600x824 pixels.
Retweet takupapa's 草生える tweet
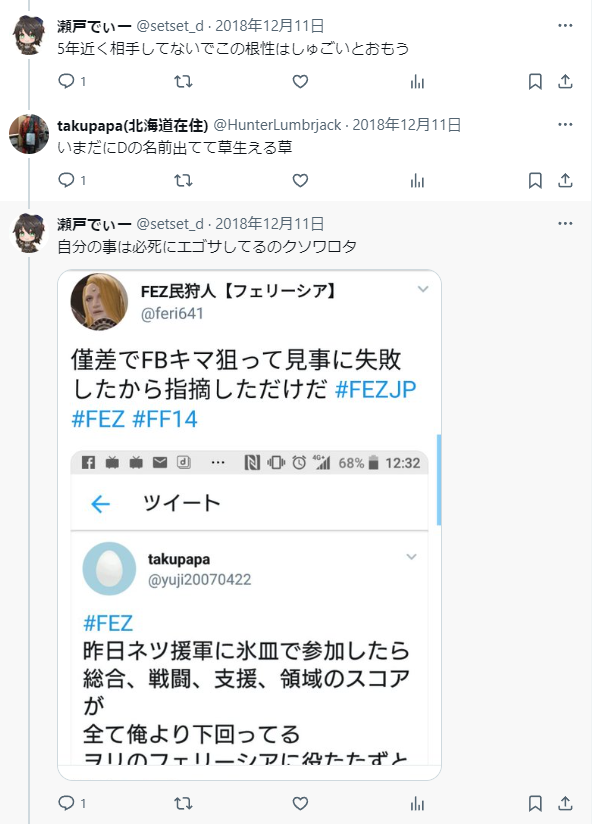pos(183,180)
